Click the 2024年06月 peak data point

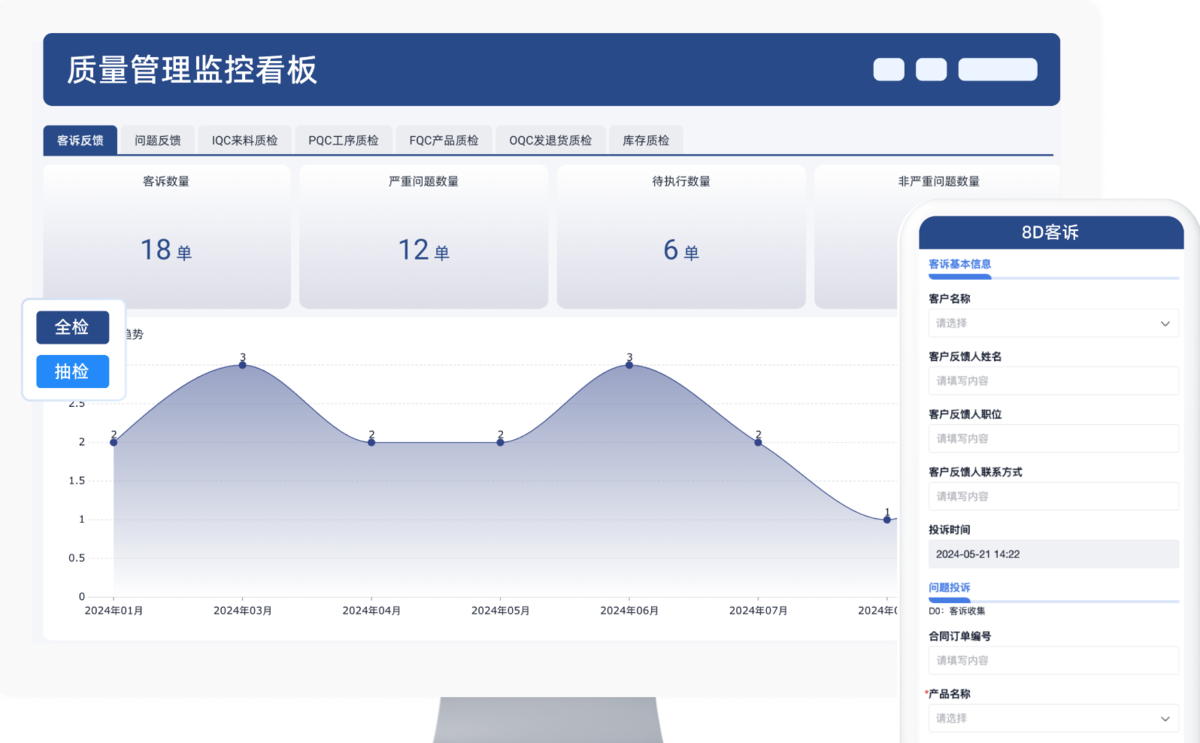[x=629, y=365]
